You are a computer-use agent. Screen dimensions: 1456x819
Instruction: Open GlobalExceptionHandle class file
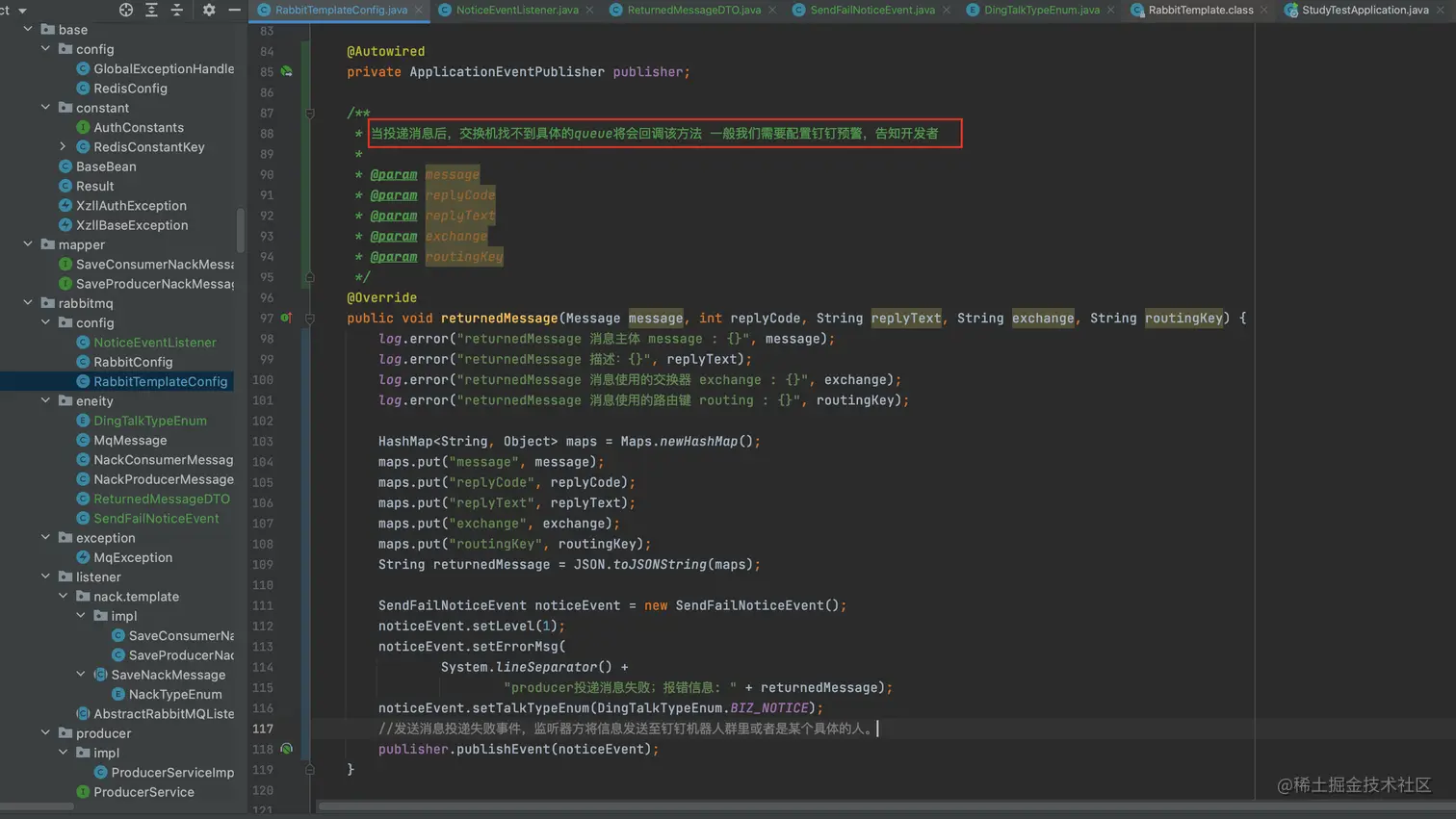155,68
